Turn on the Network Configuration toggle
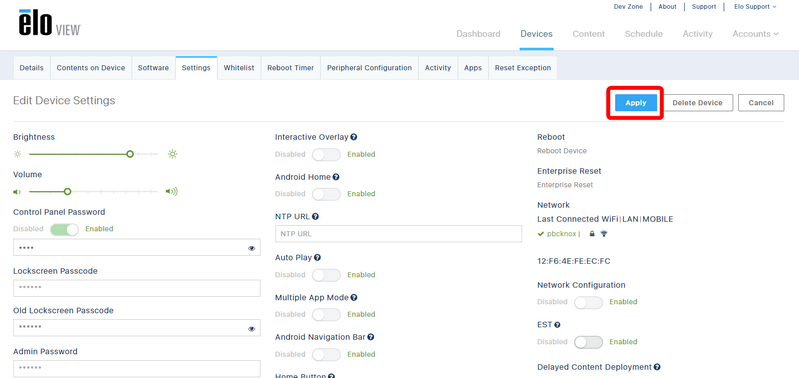 (x=588, y=302)
